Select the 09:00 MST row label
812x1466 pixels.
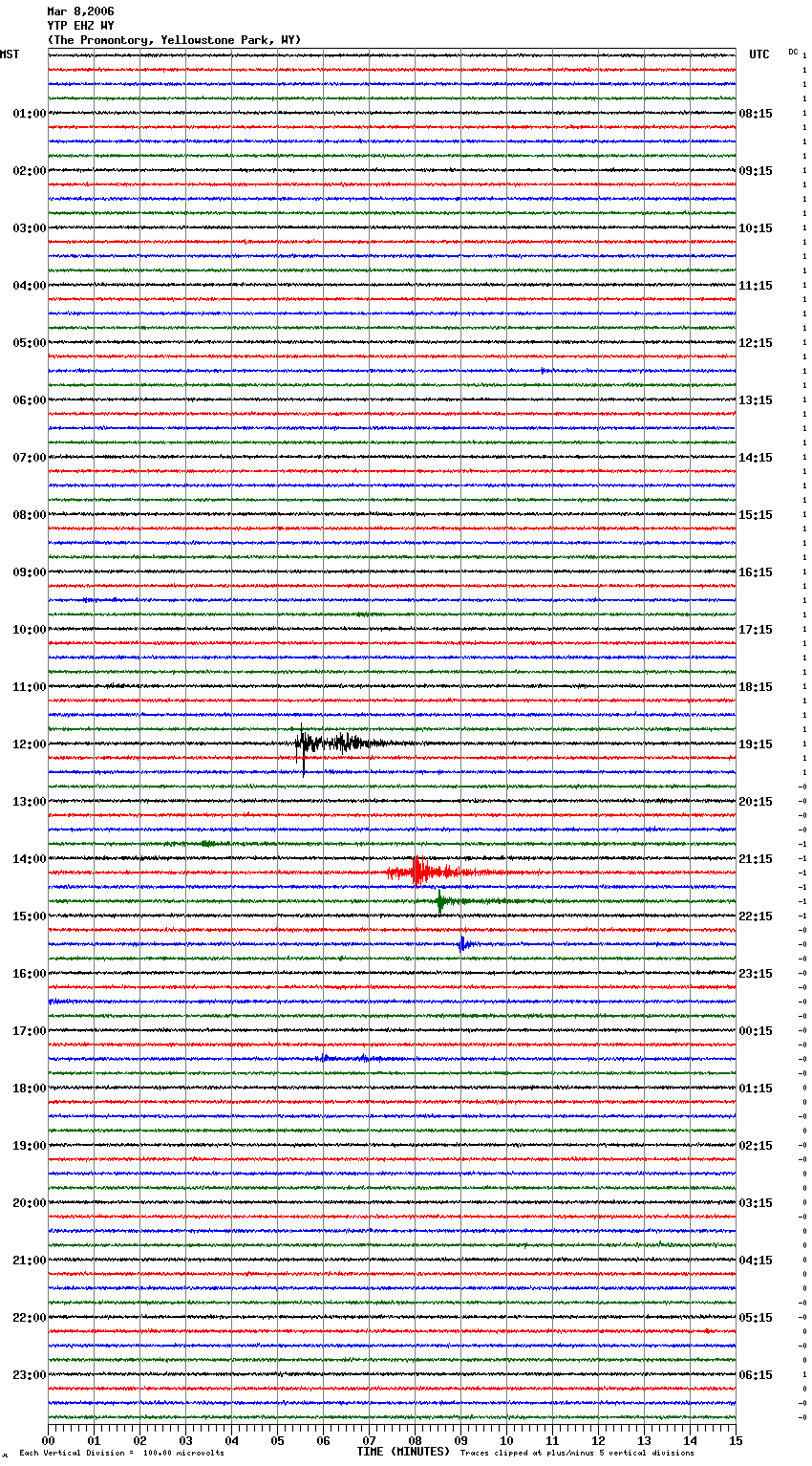tap(30, 572)
